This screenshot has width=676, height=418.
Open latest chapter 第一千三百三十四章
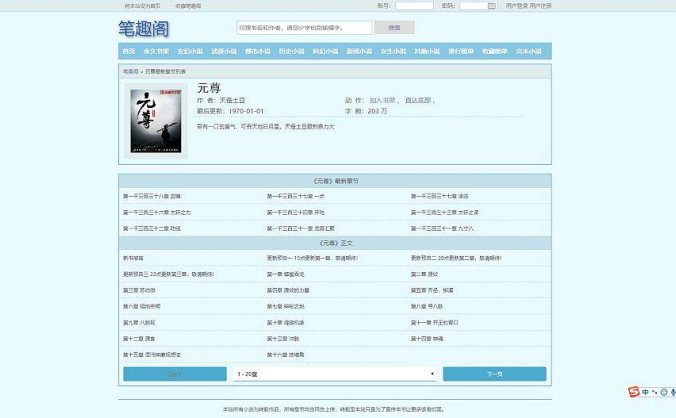point(296,212)
